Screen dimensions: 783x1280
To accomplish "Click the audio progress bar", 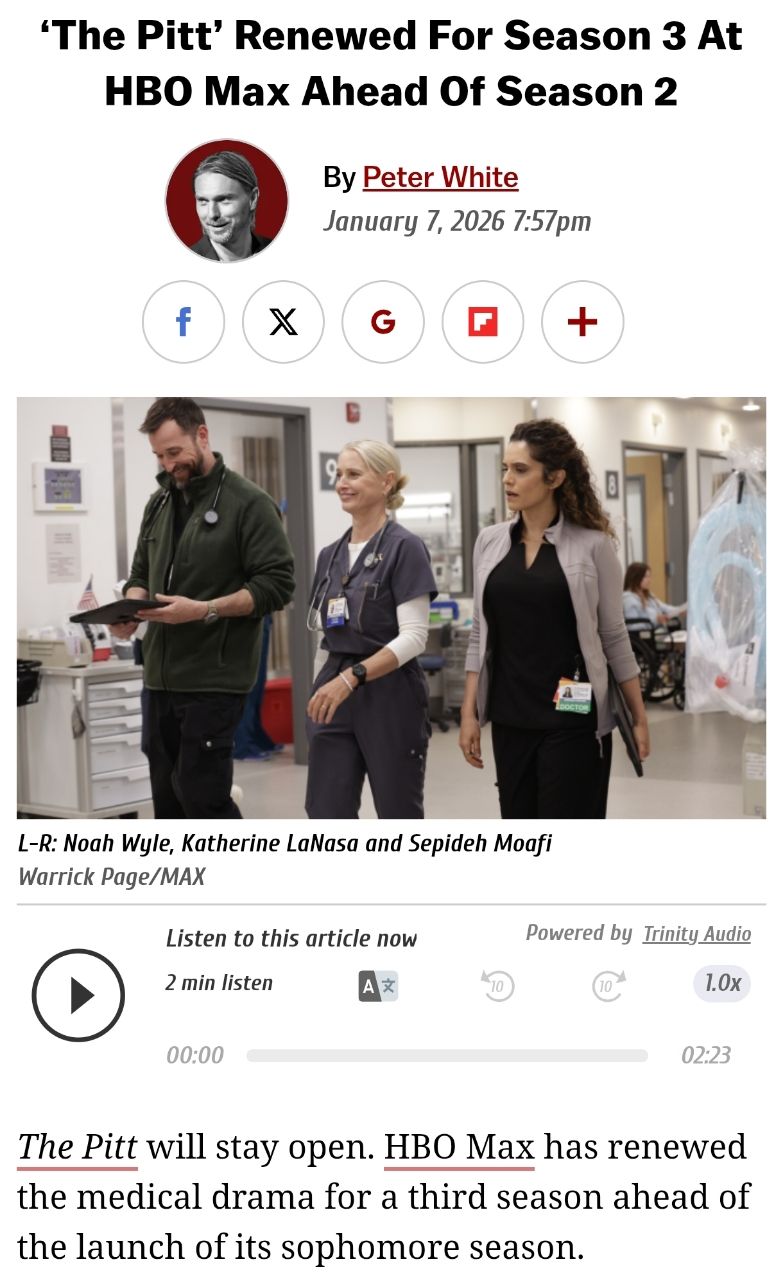I will 447,1056.
